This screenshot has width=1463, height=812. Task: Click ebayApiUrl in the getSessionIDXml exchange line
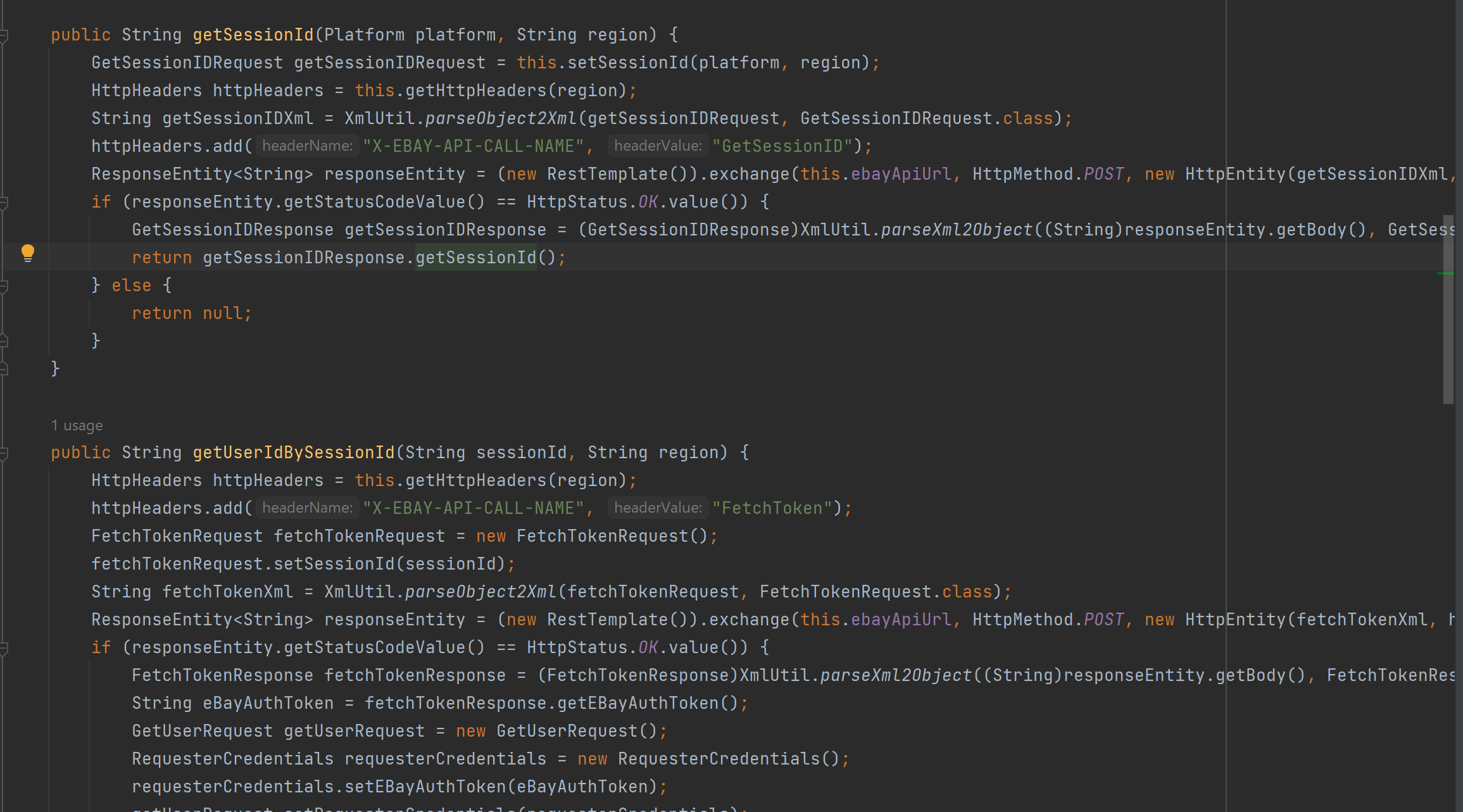tap(901, 174)
